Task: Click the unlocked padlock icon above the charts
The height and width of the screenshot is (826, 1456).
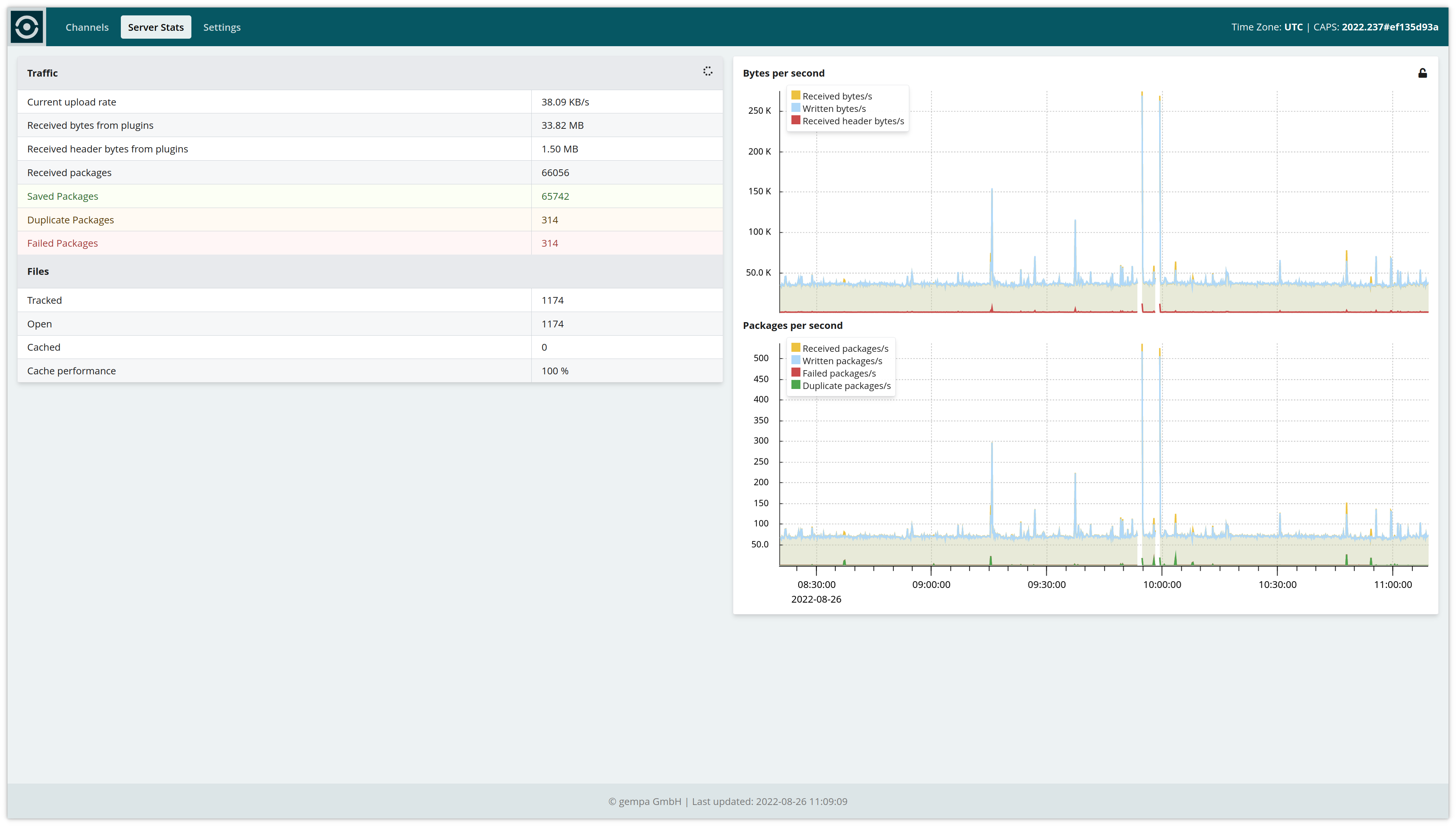Action: pos(1422,72)
